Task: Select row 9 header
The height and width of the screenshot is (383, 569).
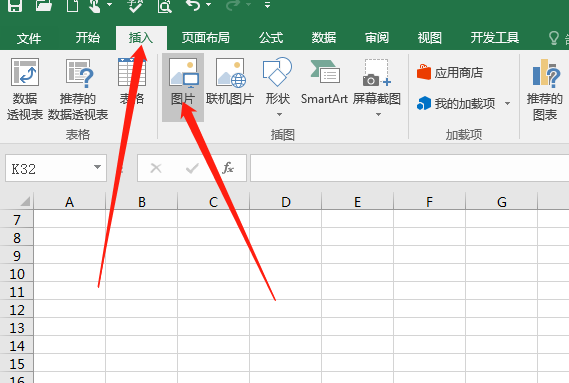Action: point(17,256)
